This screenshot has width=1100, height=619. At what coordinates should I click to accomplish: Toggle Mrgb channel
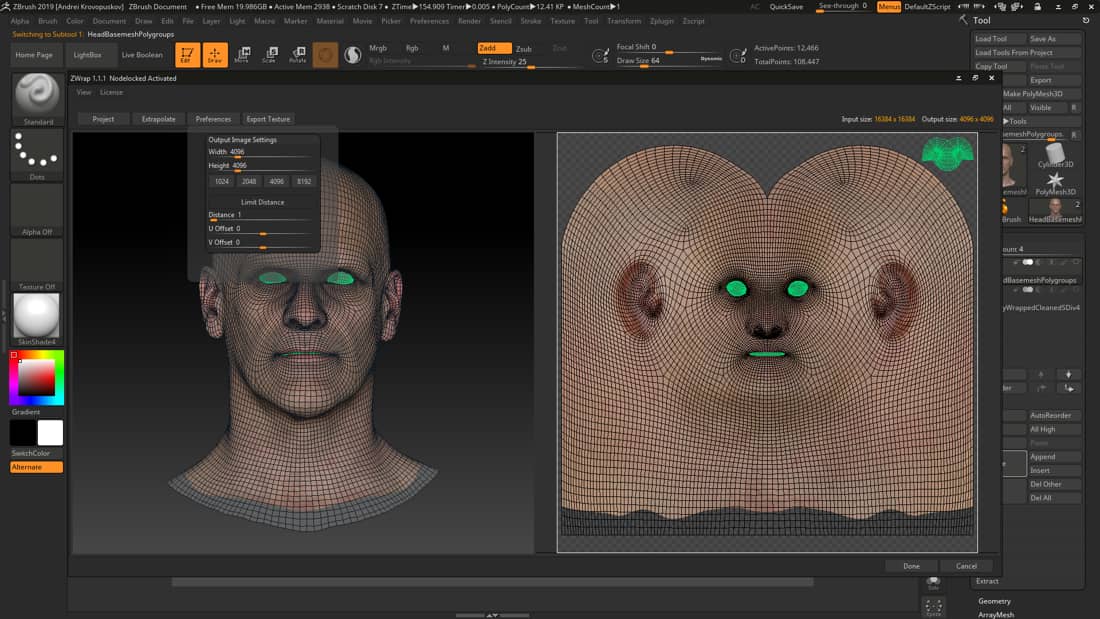(x=378, y=48)
